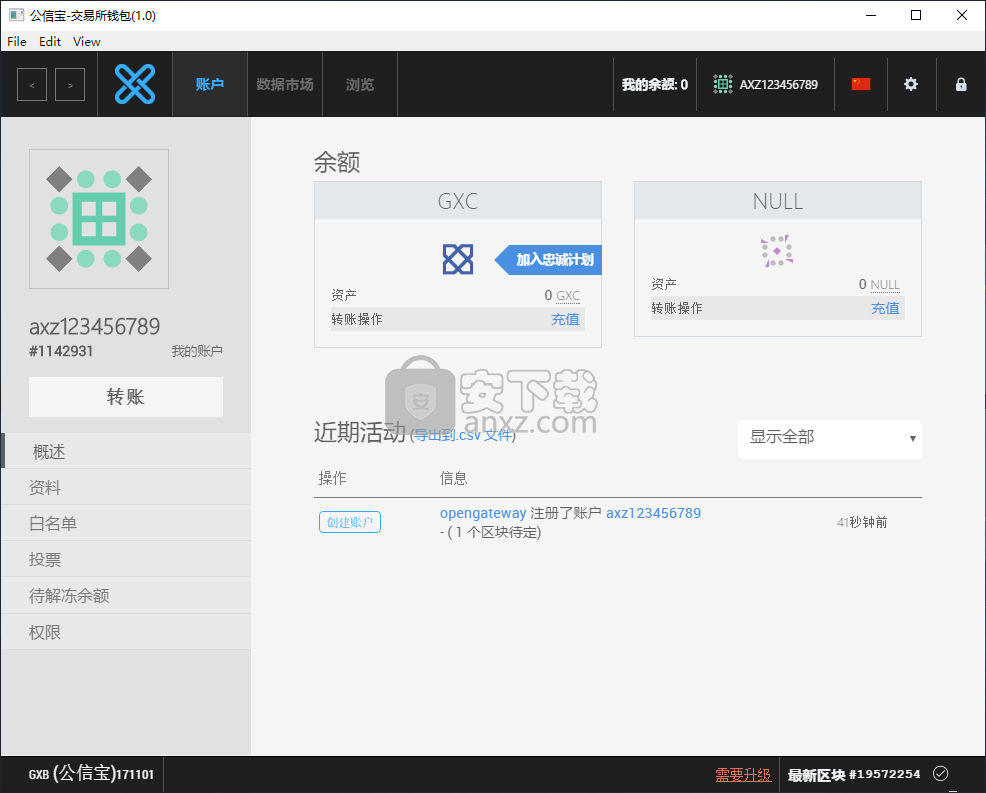The image size is (986, 793).
Task: Click the forward navigation arrow button
Action: (x=70, y=84)
